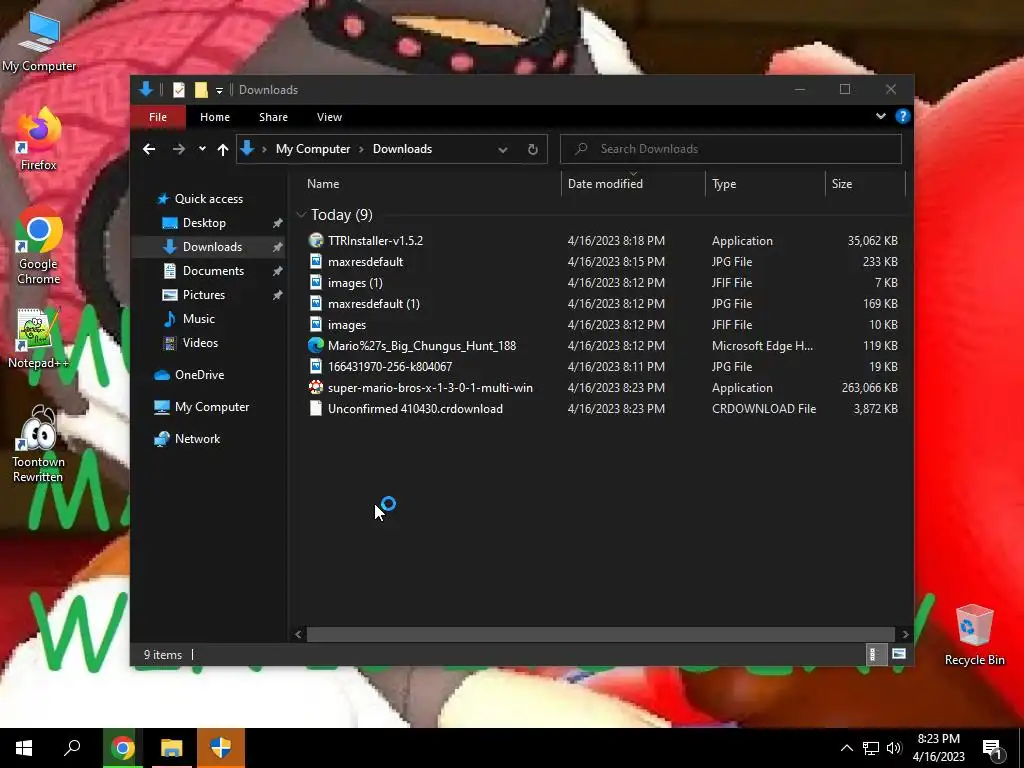Open Documents in the navigation pane
The height and width of the screenshot is (768, 1024).
(213, 270)
